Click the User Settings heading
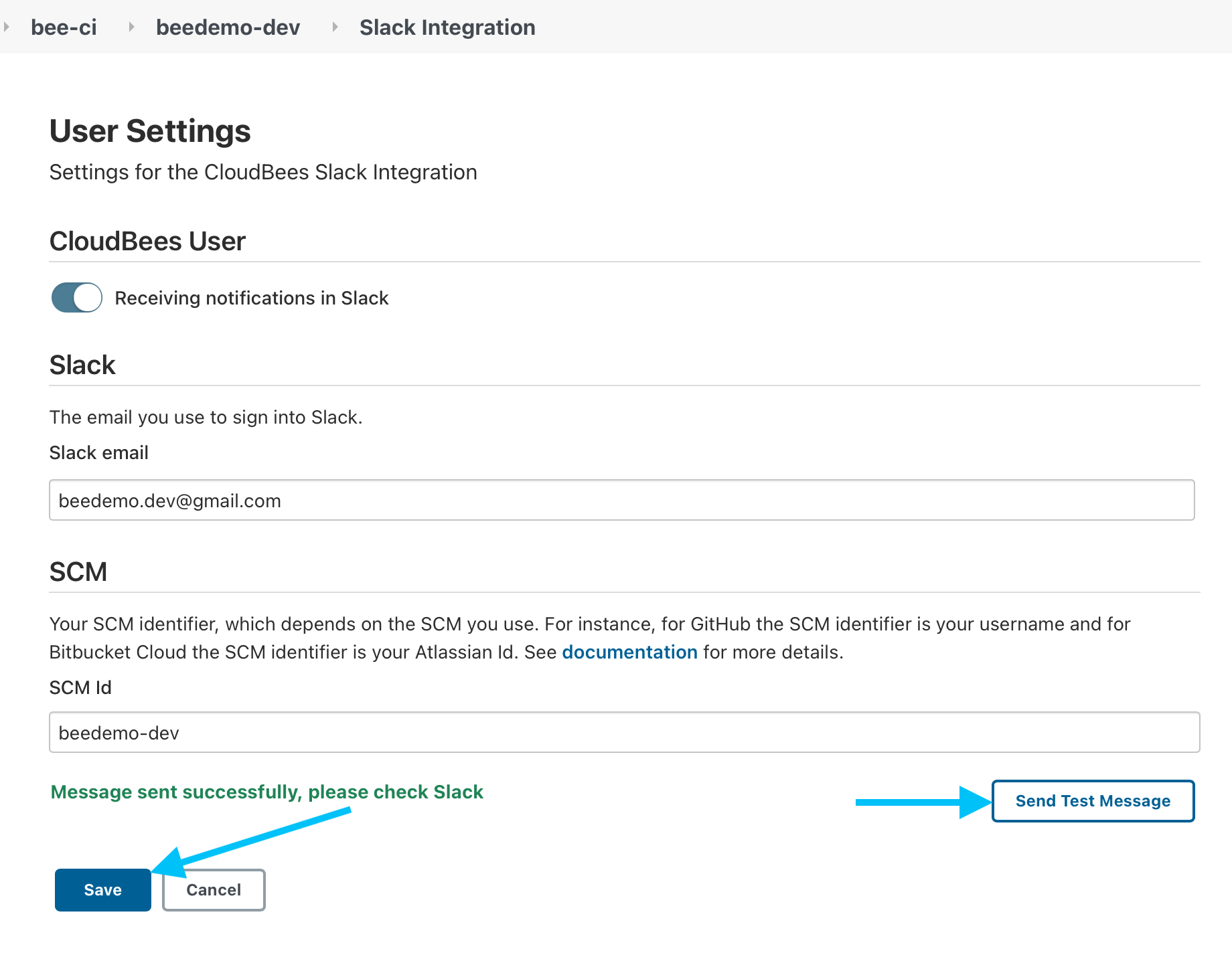 [149, 131]
